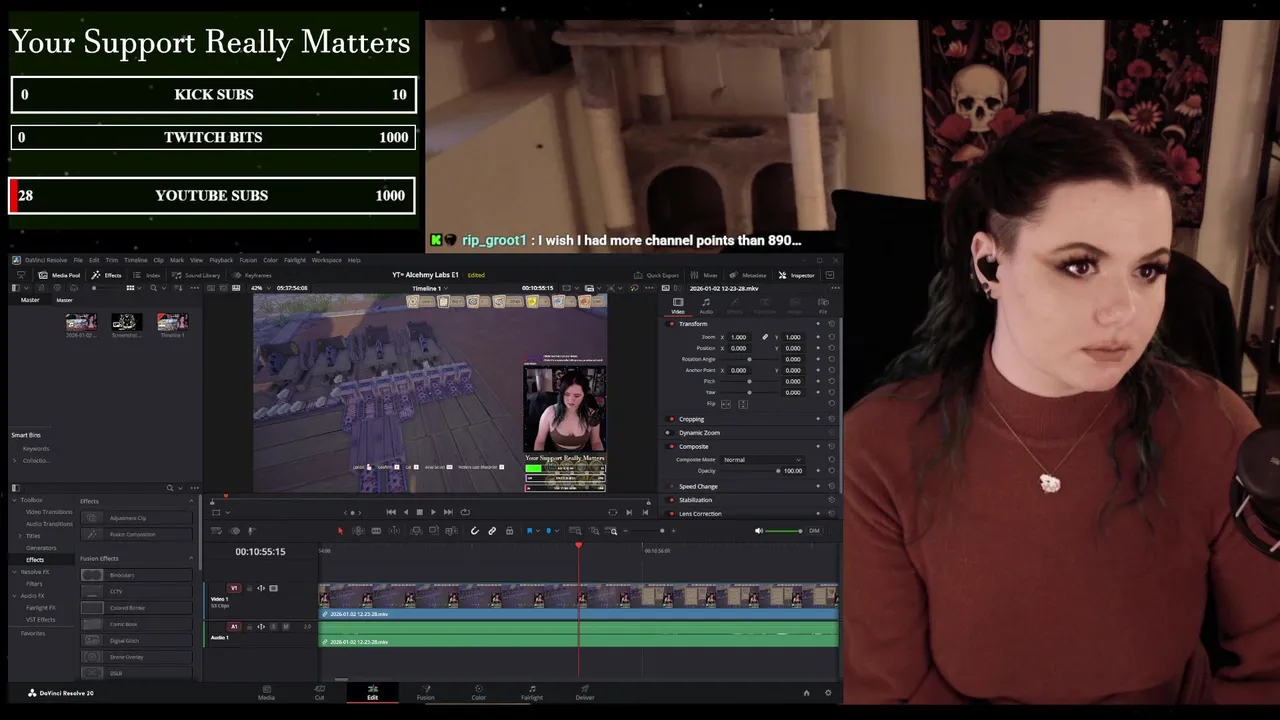Image resolution: width=1280 pixels, height=720 pixels.
Task: Open the Workspace menu
Action: tap(326, 260)
